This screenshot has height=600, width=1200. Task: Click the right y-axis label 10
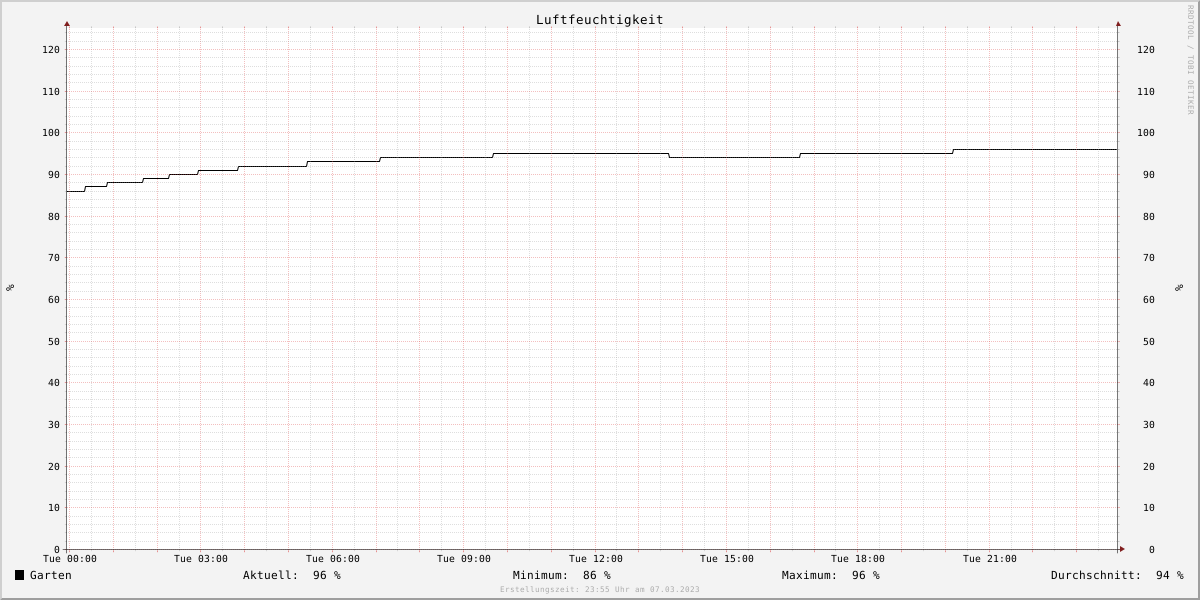click(x=1148, y=508)
